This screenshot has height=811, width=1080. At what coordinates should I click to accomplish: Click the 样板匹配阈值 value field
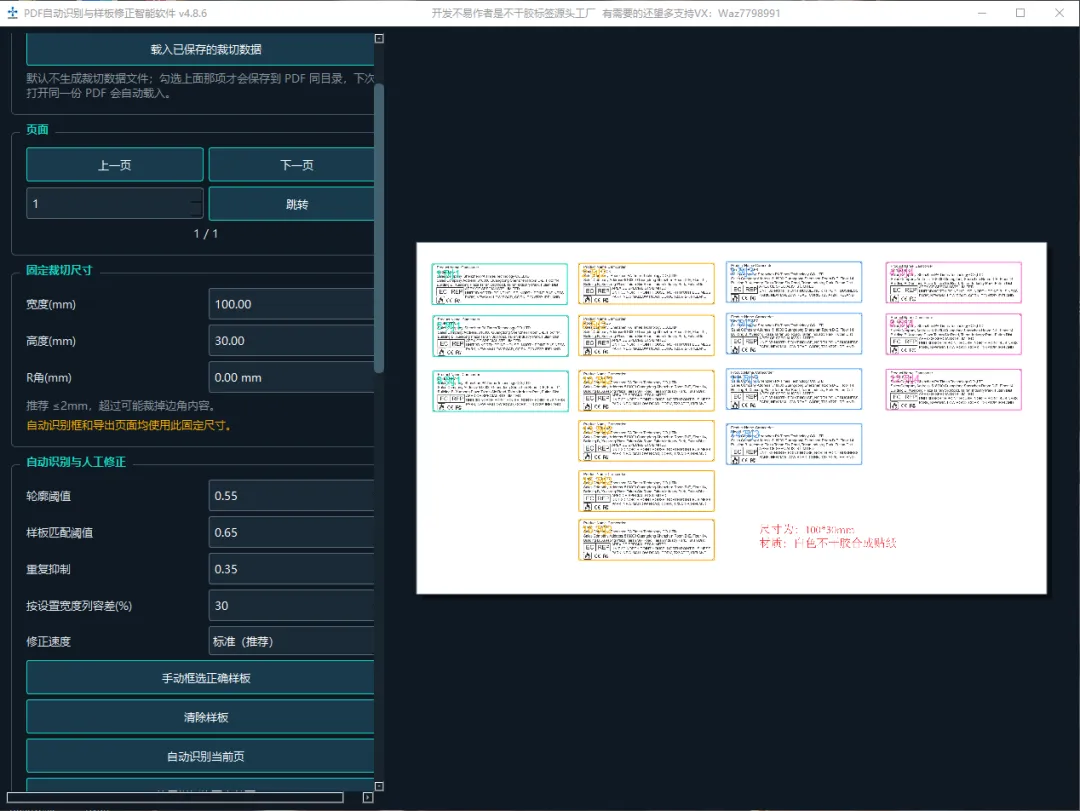291,533
